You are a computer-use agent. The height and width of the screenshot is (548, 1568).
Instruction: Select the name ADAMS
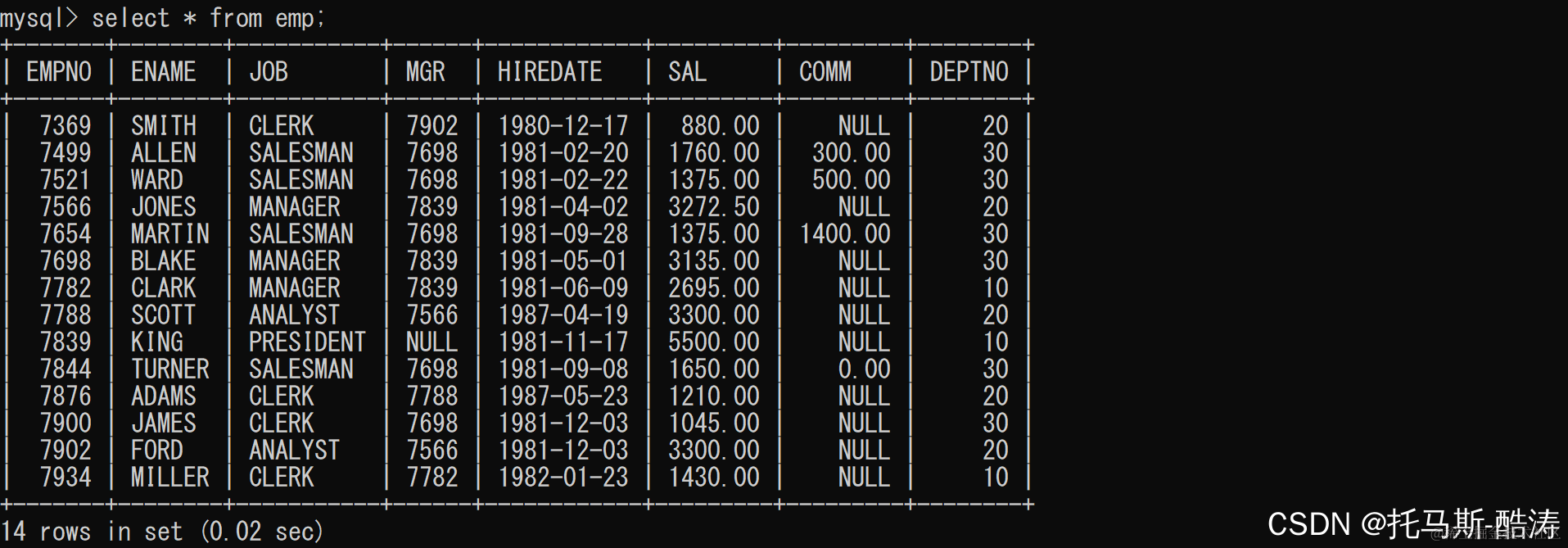164,396
